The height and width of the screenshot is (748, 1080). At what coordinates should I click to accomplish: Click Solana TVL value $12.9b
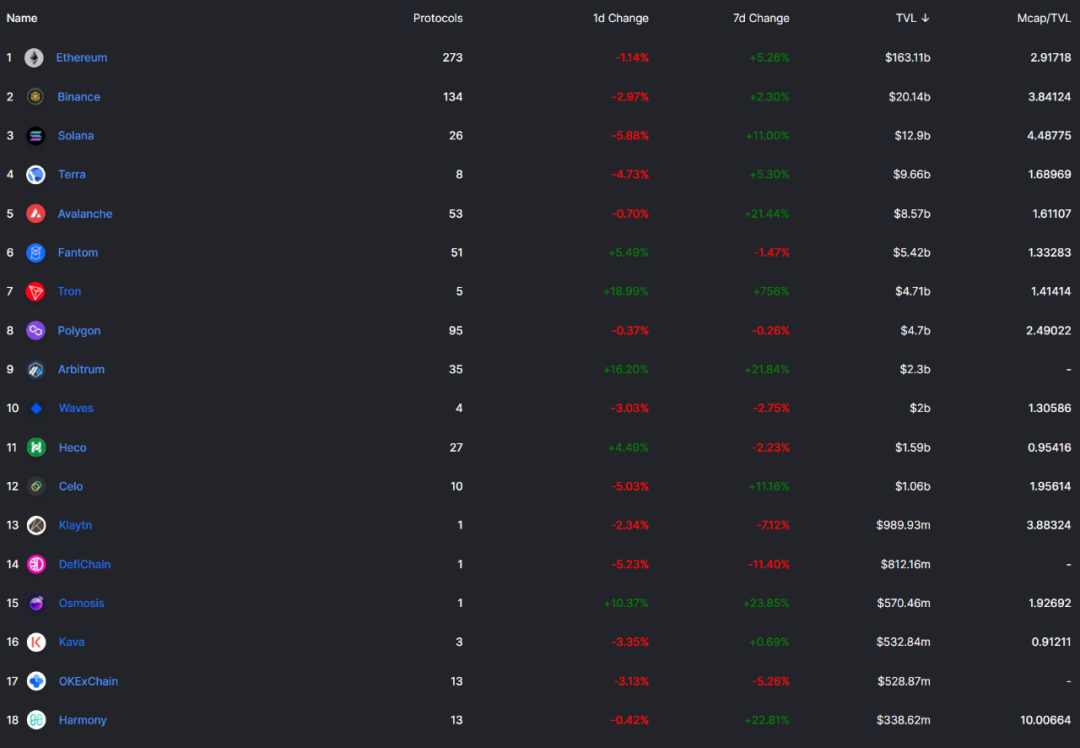[x=913, y=136]
